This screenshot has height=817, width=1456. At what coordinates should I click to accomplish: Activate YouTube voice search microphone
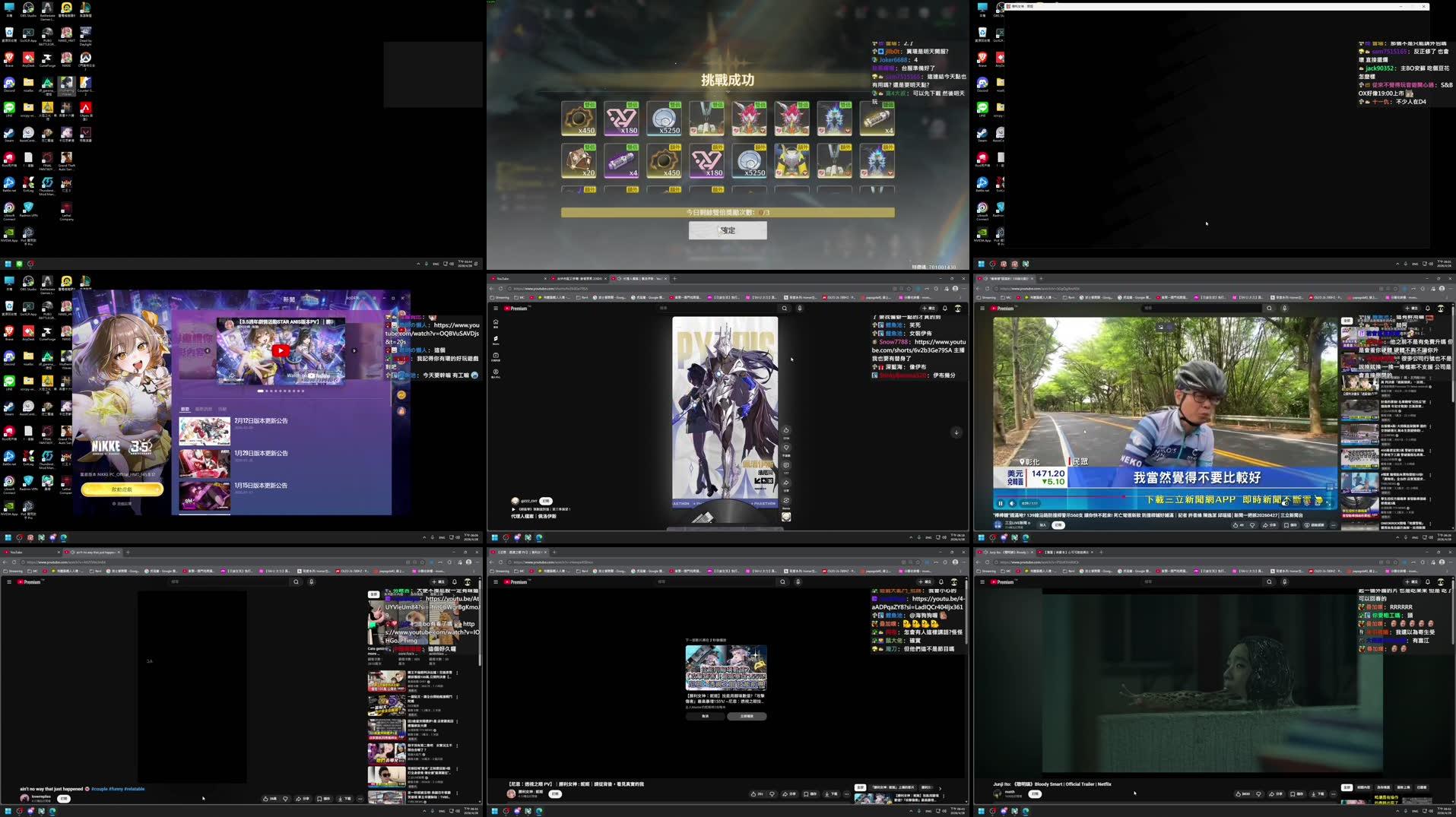(800, 309)
